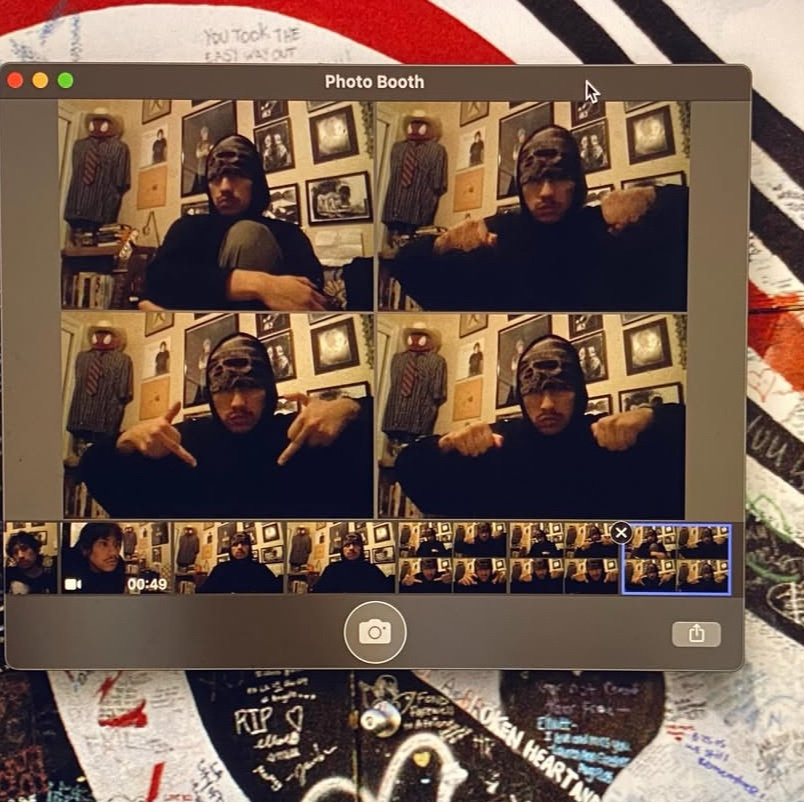Click the top-left photo with the raised knee
Image resolution: width=804 pixels, height=804 pixels.
(216, 204)
